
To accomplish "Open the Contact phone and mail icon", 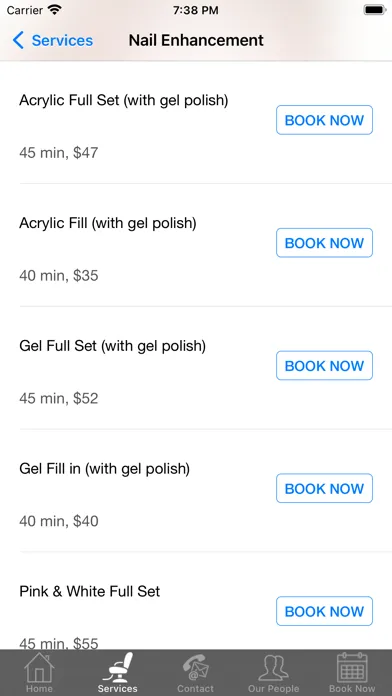I will [195, 668].
